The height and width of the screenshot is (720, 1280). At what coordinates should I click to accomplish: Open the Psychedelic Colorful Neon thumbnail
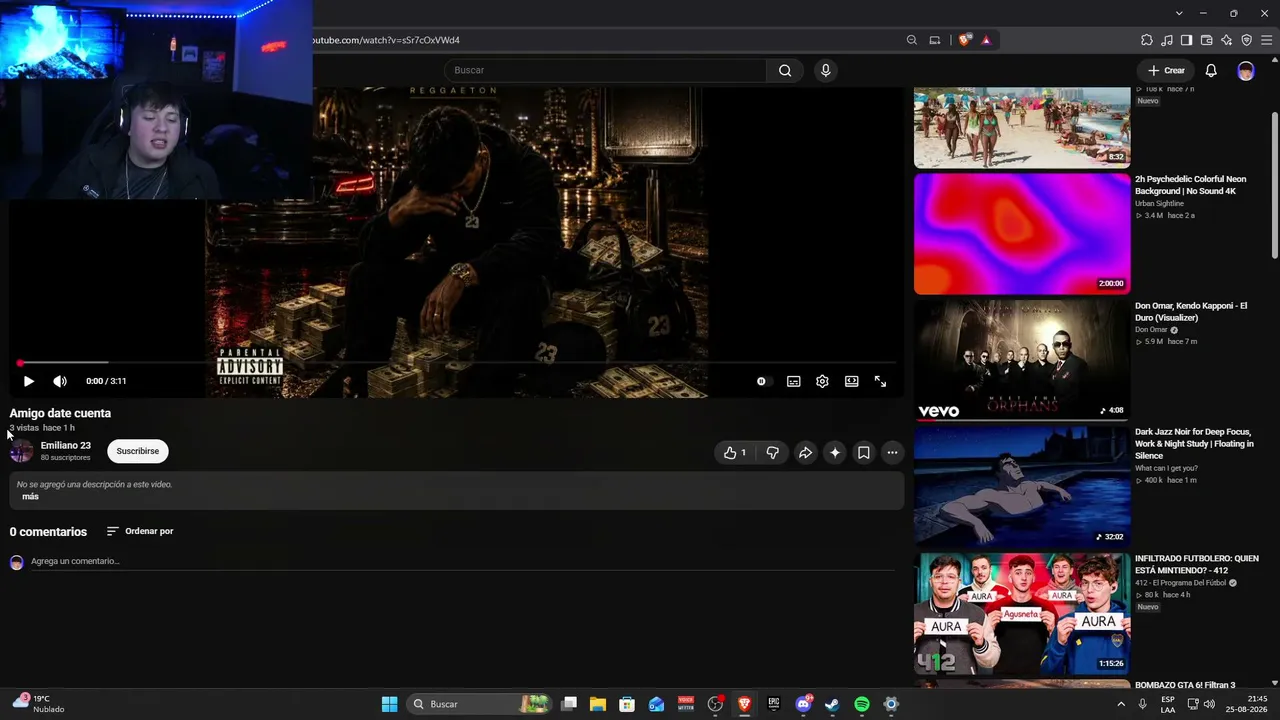click(x=1022, y=234)
